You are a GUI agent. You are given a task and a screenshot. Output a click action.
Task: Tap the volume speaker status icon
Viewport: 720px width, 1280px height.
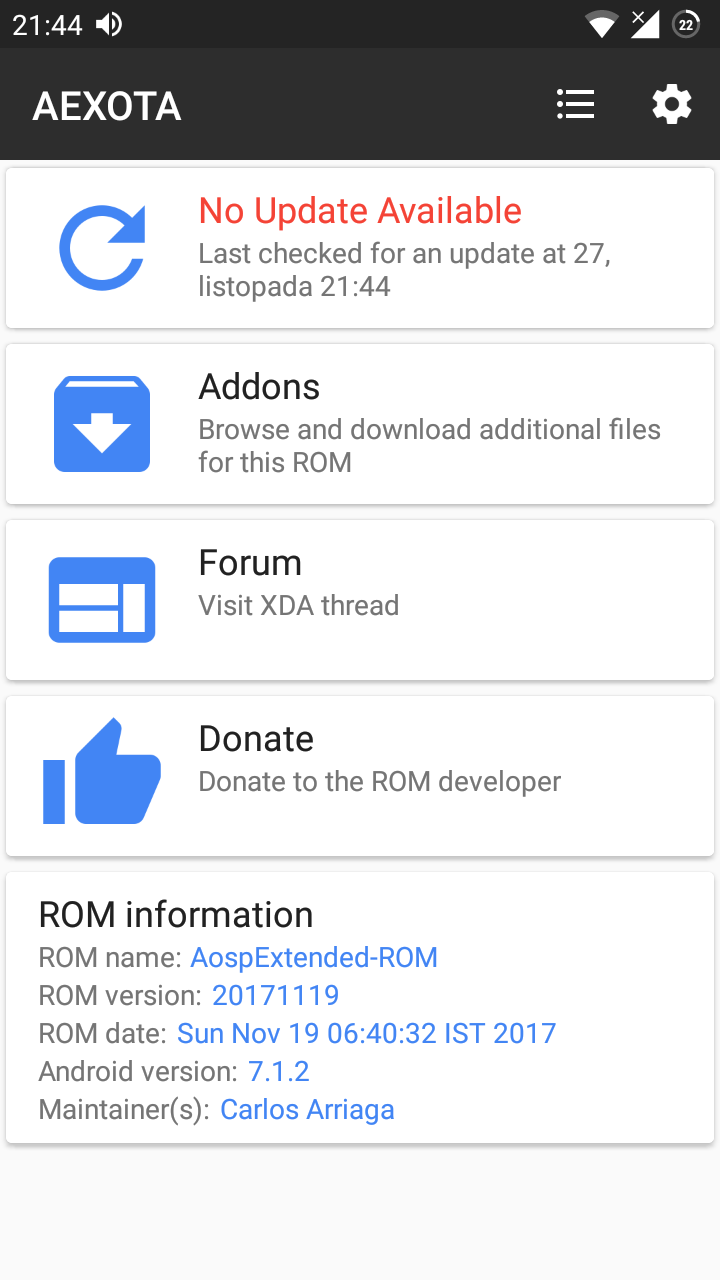pos(108,24)
